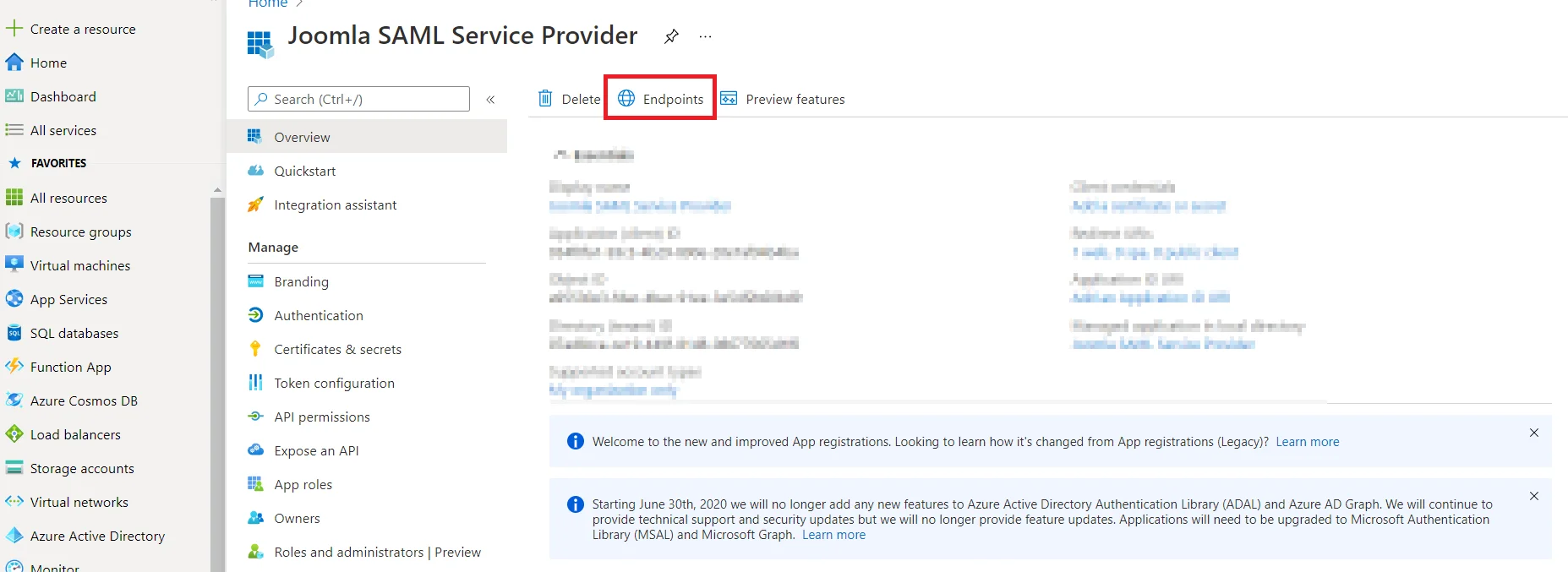This screenshot has height=572, width=1568.
Task: Dismiss the ADAL and Azure AD Graph notice
Action: pyautogui.click(x=1533, y=496)
